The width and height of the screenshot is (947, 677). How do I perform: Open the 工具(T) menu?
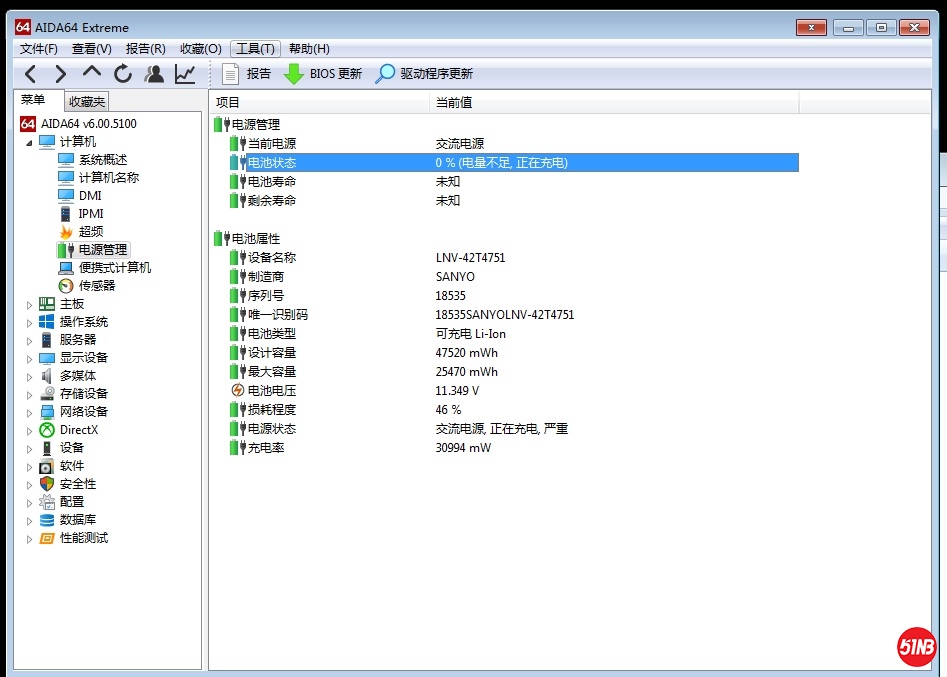255,48
